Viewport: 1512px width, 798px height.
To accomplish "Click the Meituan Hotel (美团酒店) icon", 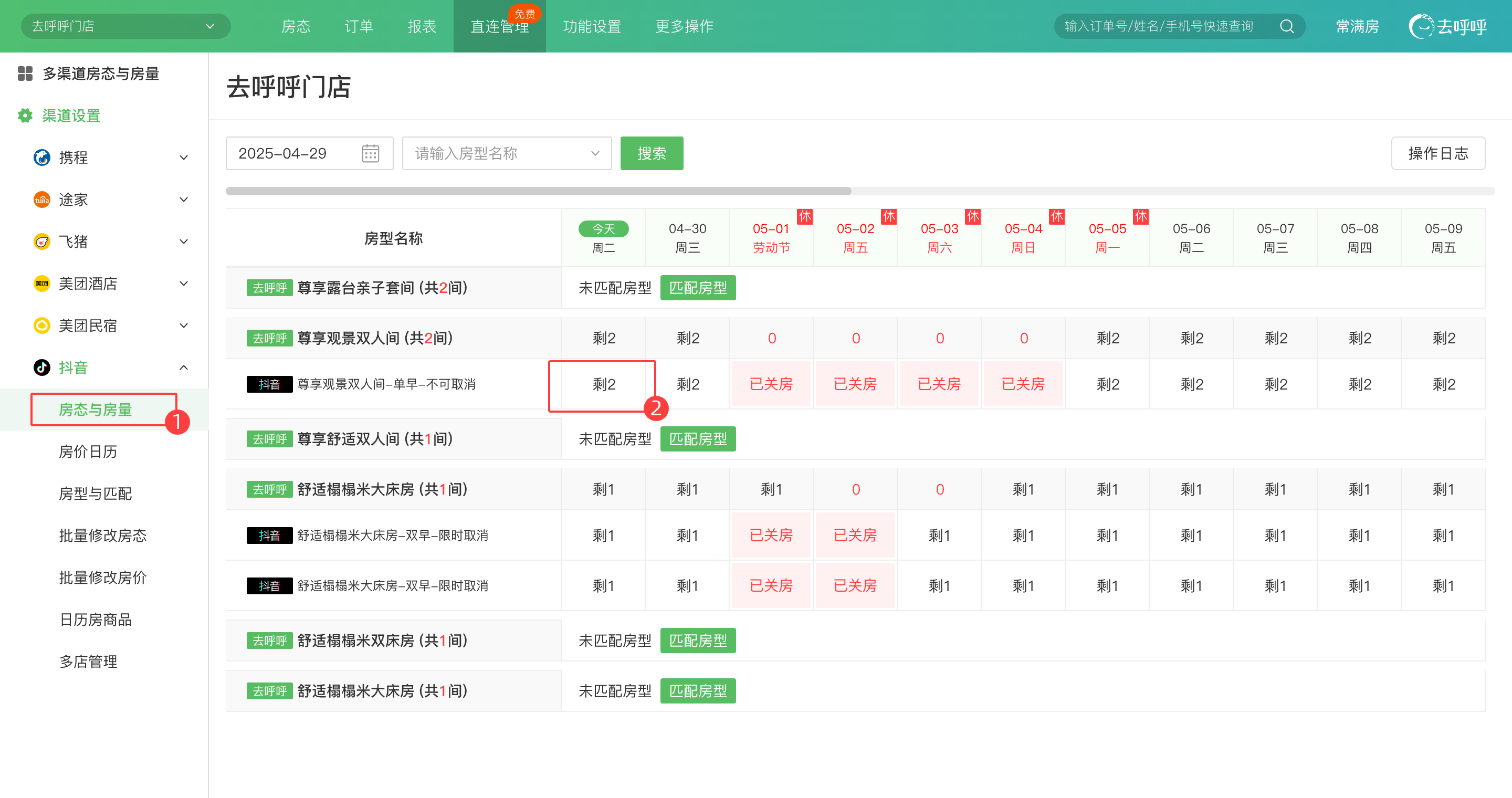I will click(41, 283).
